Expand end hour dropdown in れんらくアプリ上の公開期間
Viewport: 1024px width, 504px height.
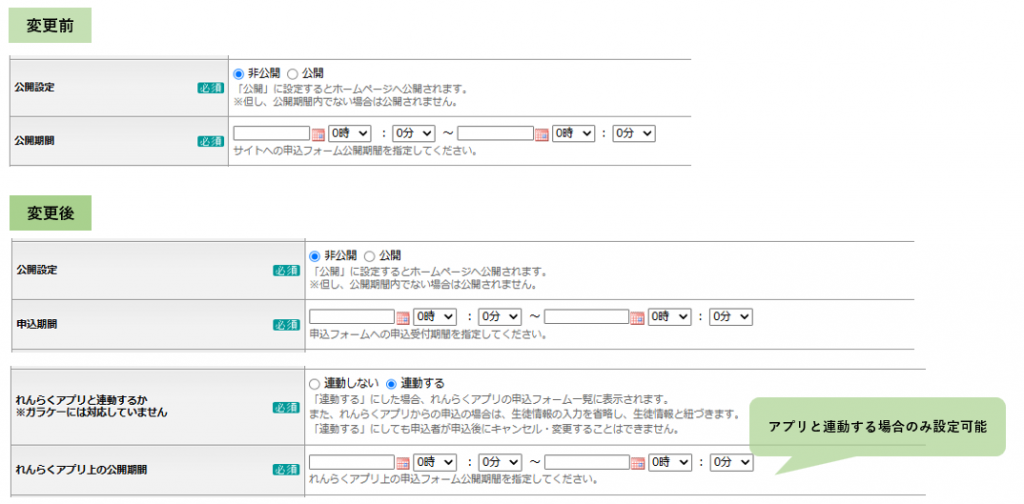coord(669,462)
